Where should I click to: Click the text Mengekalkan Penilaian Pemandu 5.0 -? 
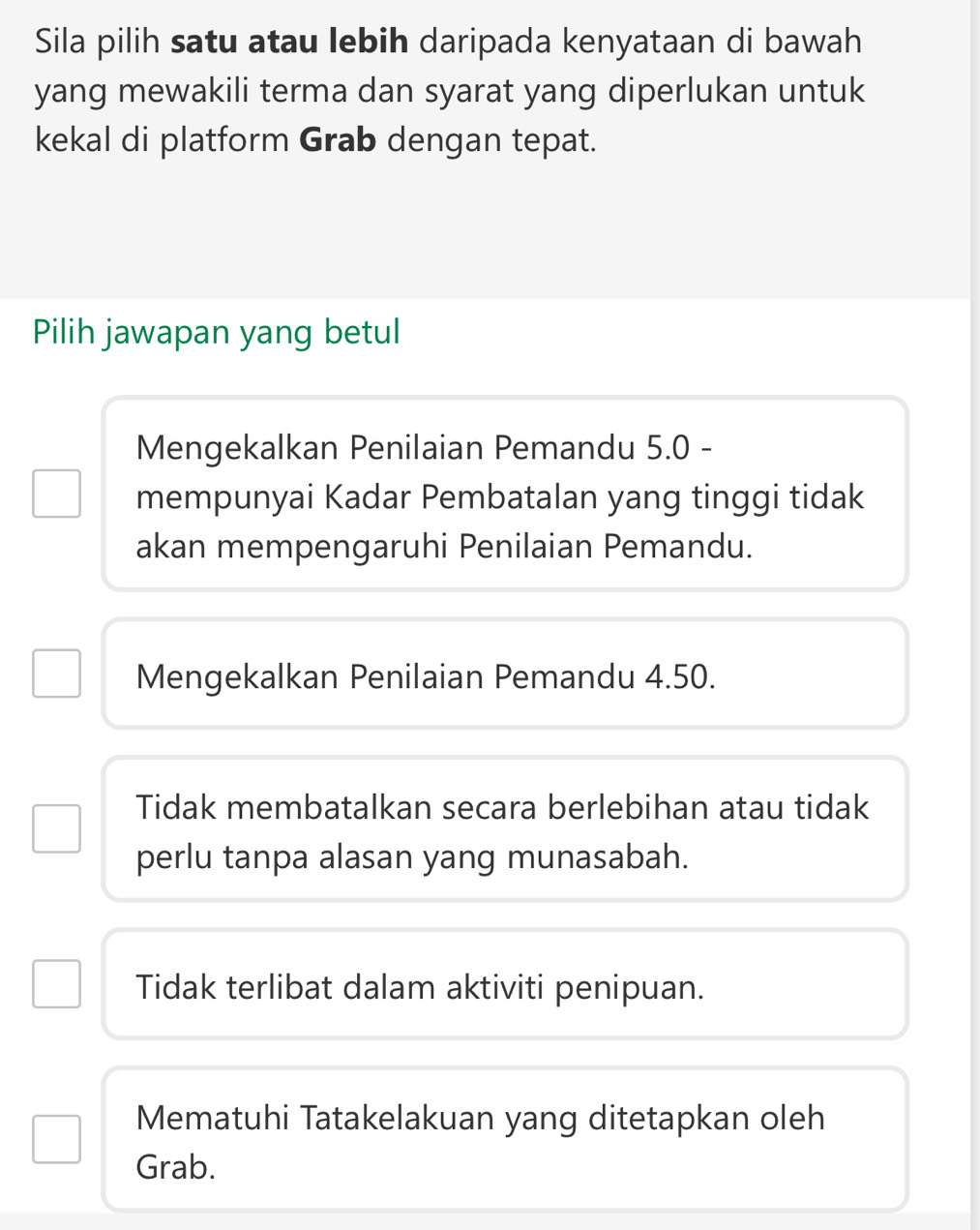(426, 448)
